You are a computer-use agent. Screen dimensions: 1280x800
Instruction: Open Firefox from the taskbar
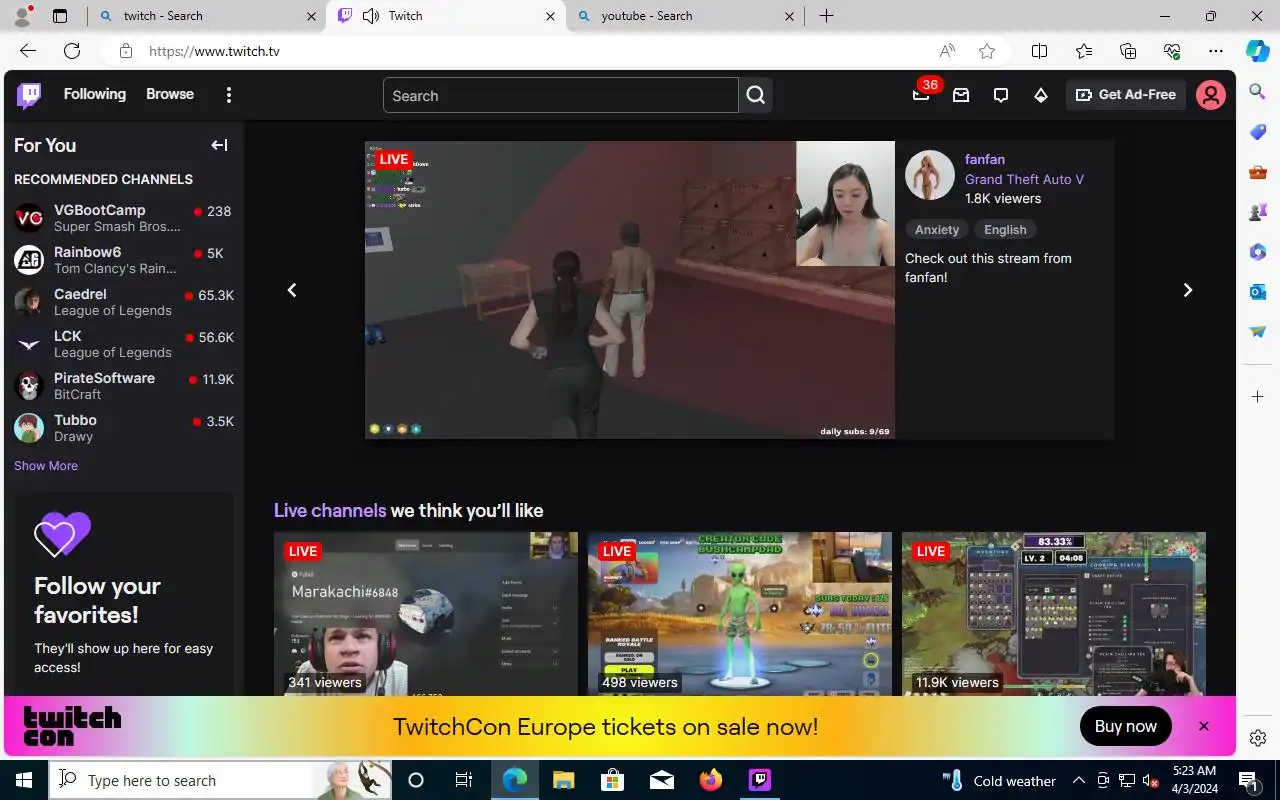pyautogui.click(x=711, y=780)
